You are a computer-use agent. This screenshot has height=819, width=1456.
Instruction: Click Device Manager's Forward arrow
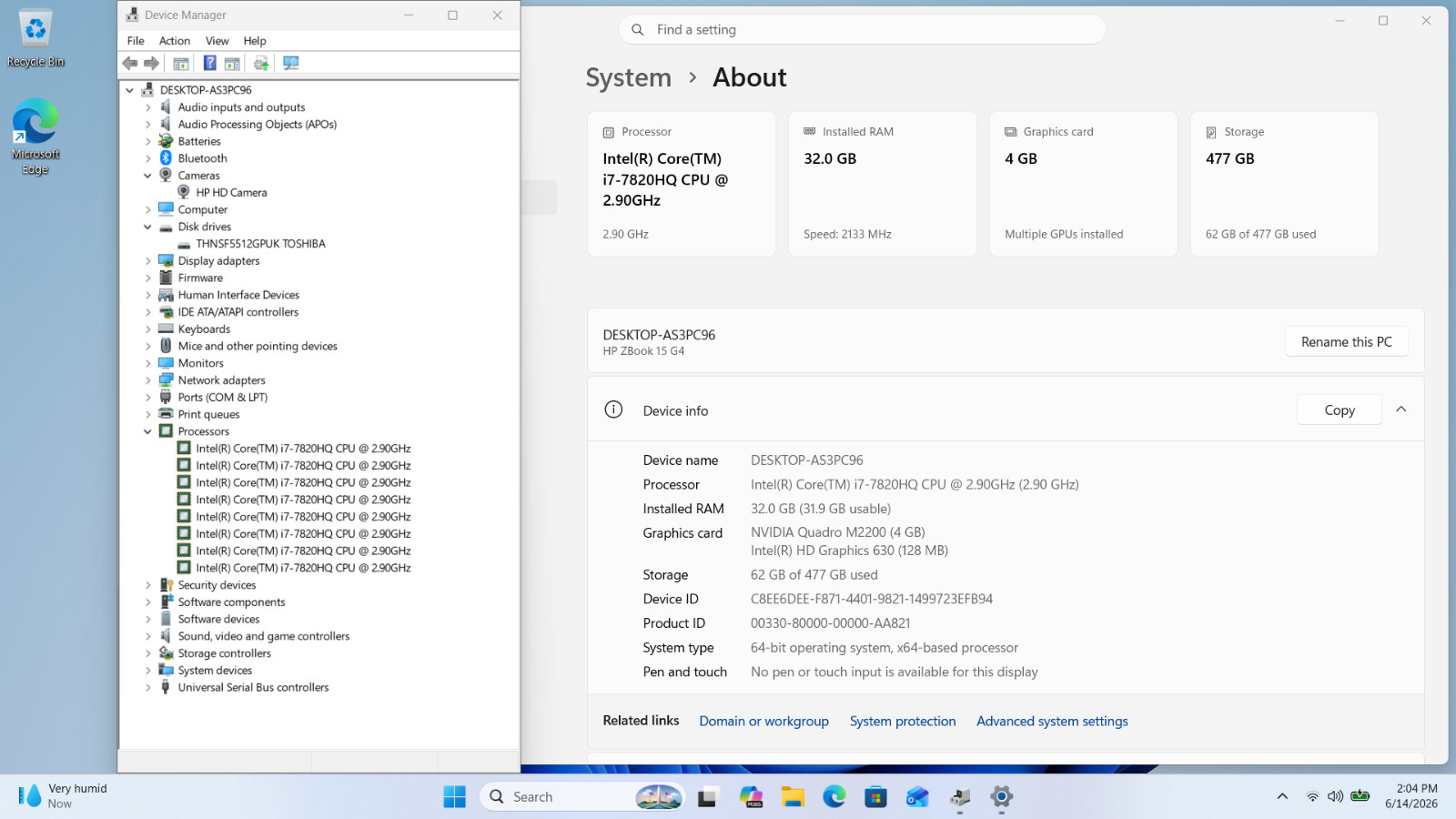152,63
